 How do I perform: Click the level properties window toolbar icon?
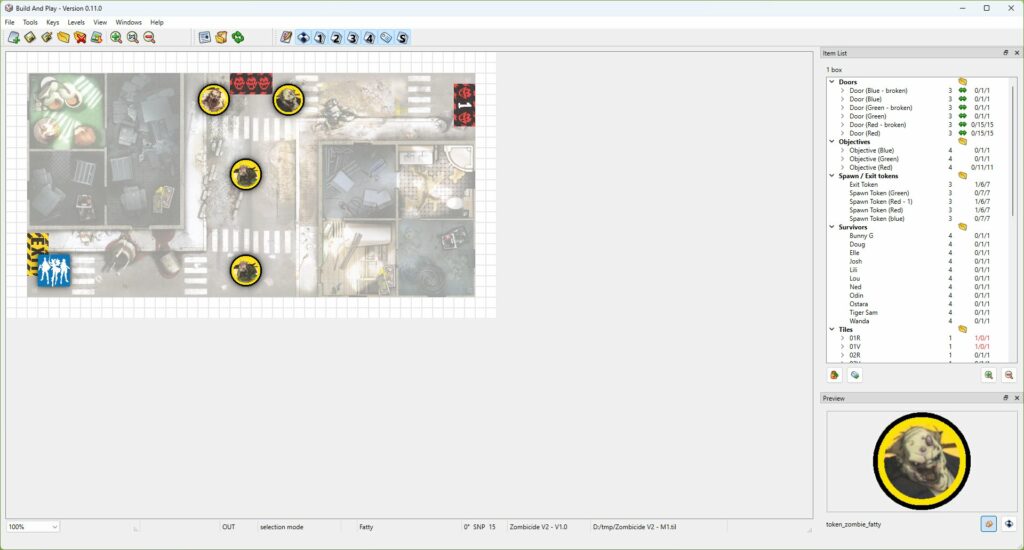tap(205, 38)
